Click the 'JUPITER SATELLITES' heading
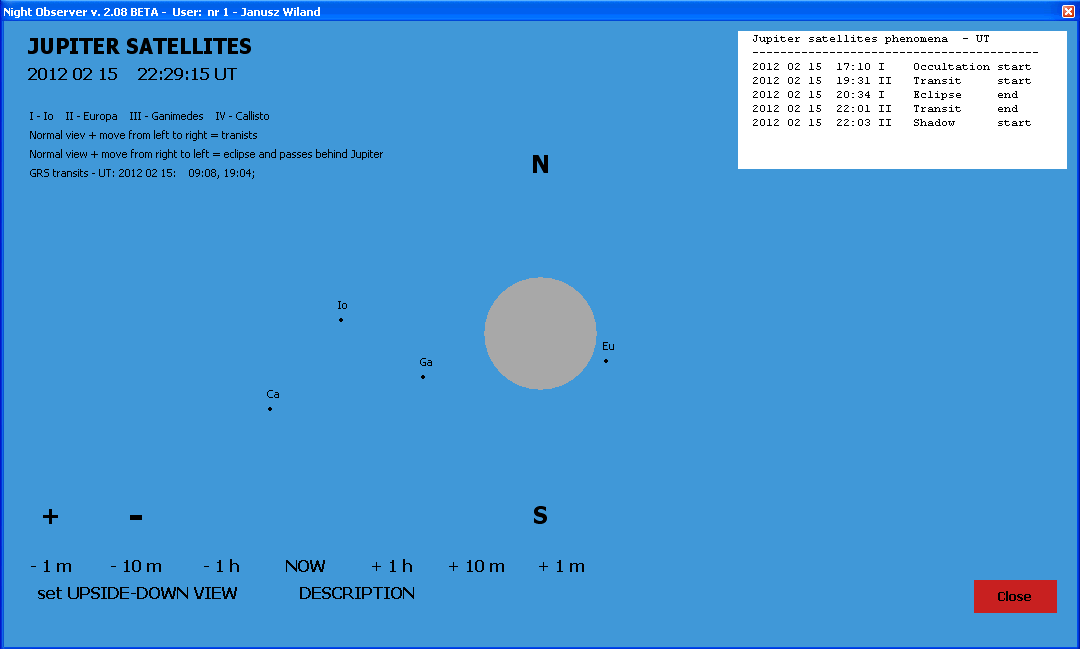The height and width of the screenshot is (649, 1080). click(x=139, y=46)
